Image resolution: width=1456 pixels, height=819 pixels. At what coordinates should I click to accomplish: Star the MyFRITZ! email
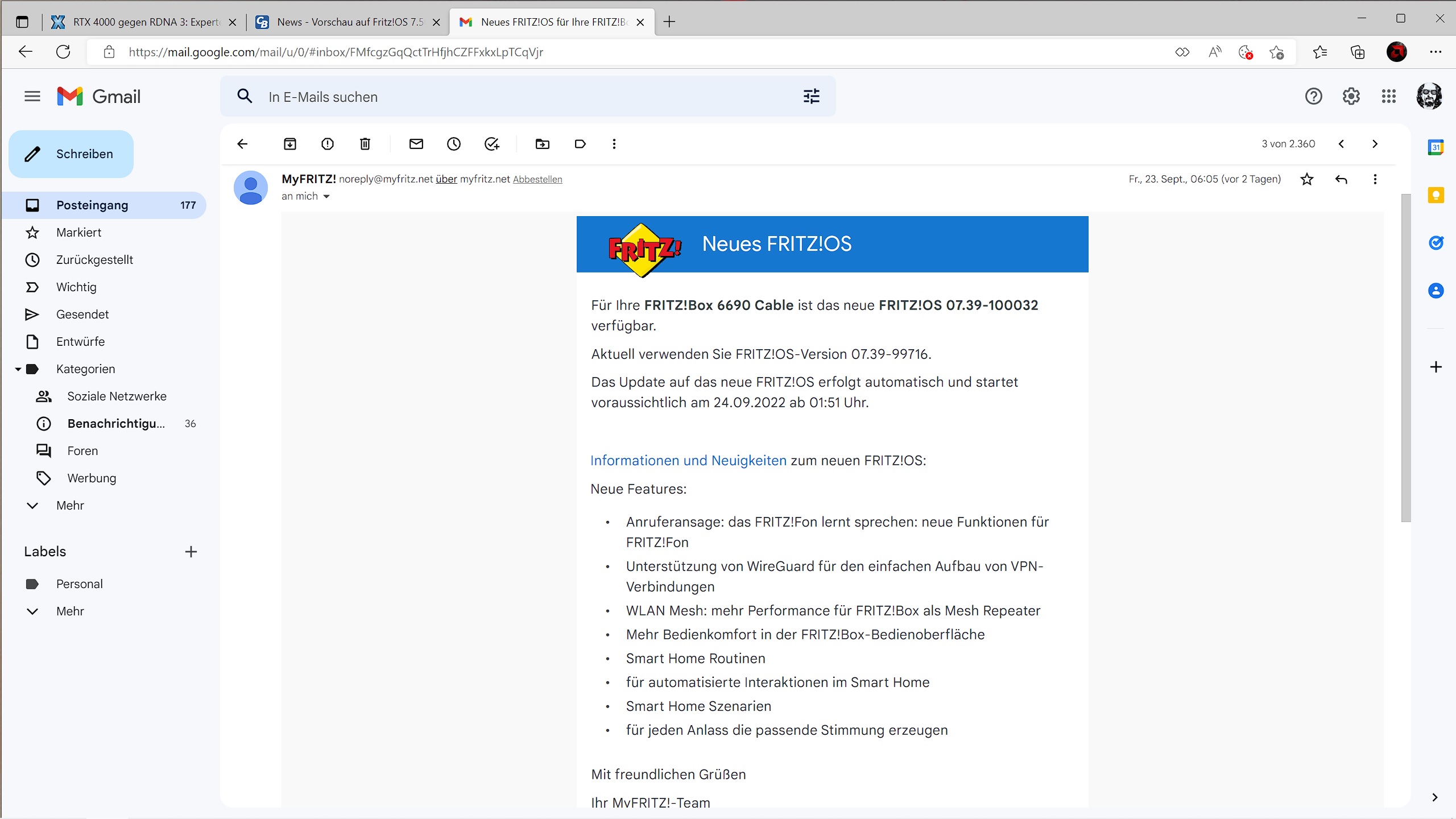coord(1307,179)
